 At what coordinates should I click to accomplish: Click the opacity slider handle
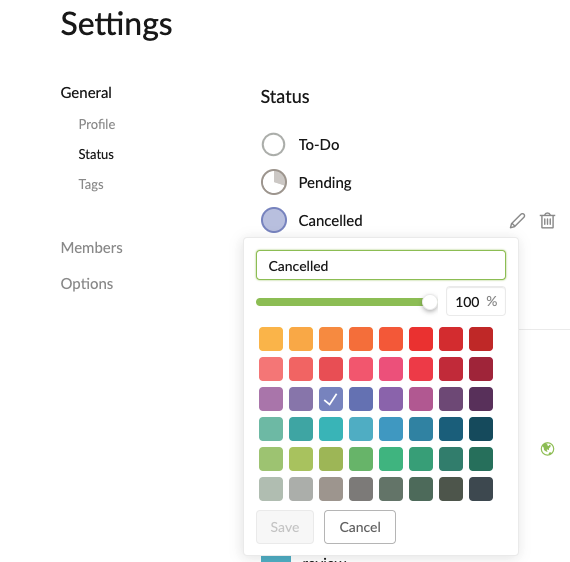(430, 302)
